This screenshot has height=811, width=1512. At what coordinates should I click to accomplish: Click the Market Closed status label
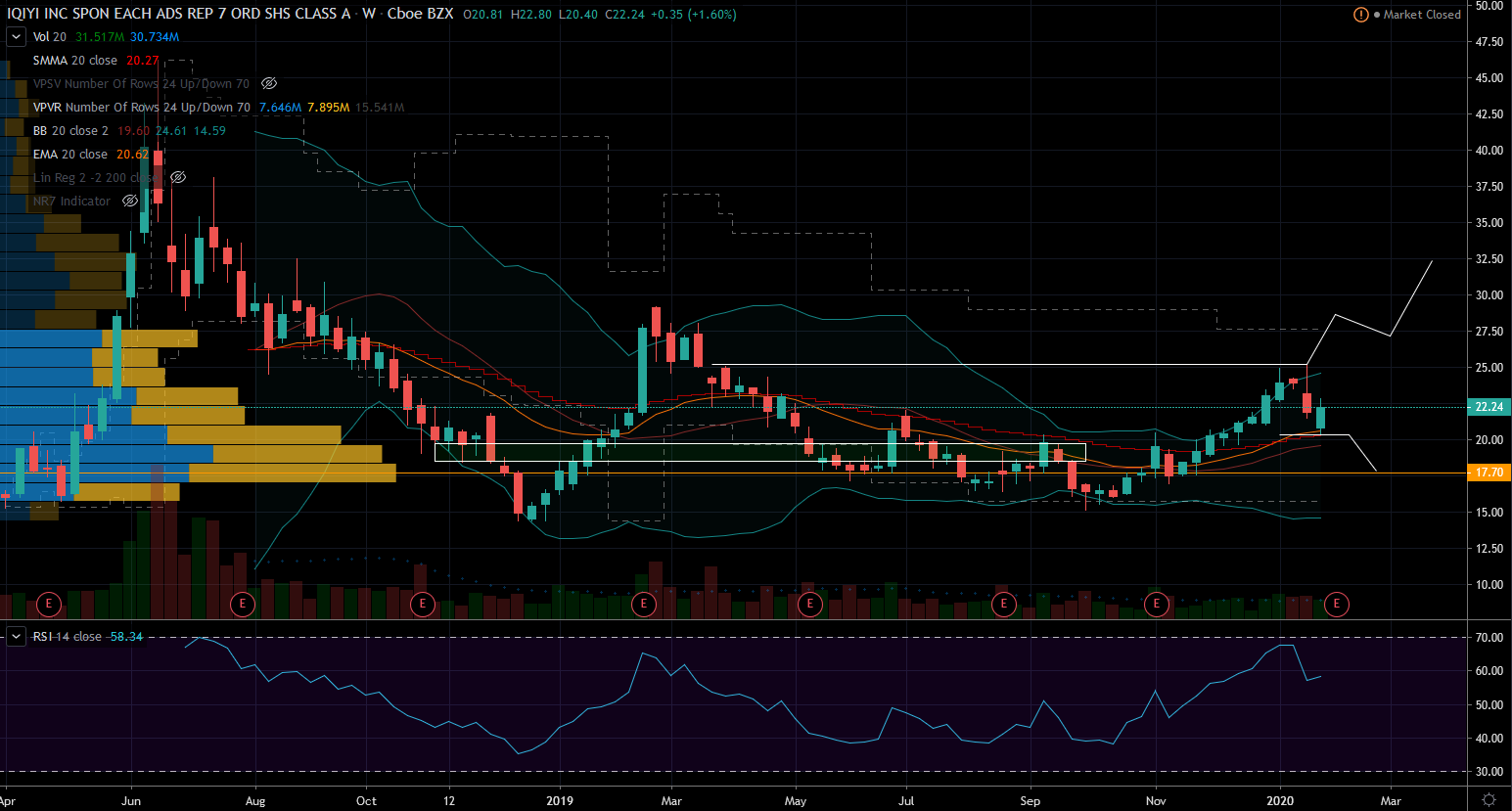1421,15
